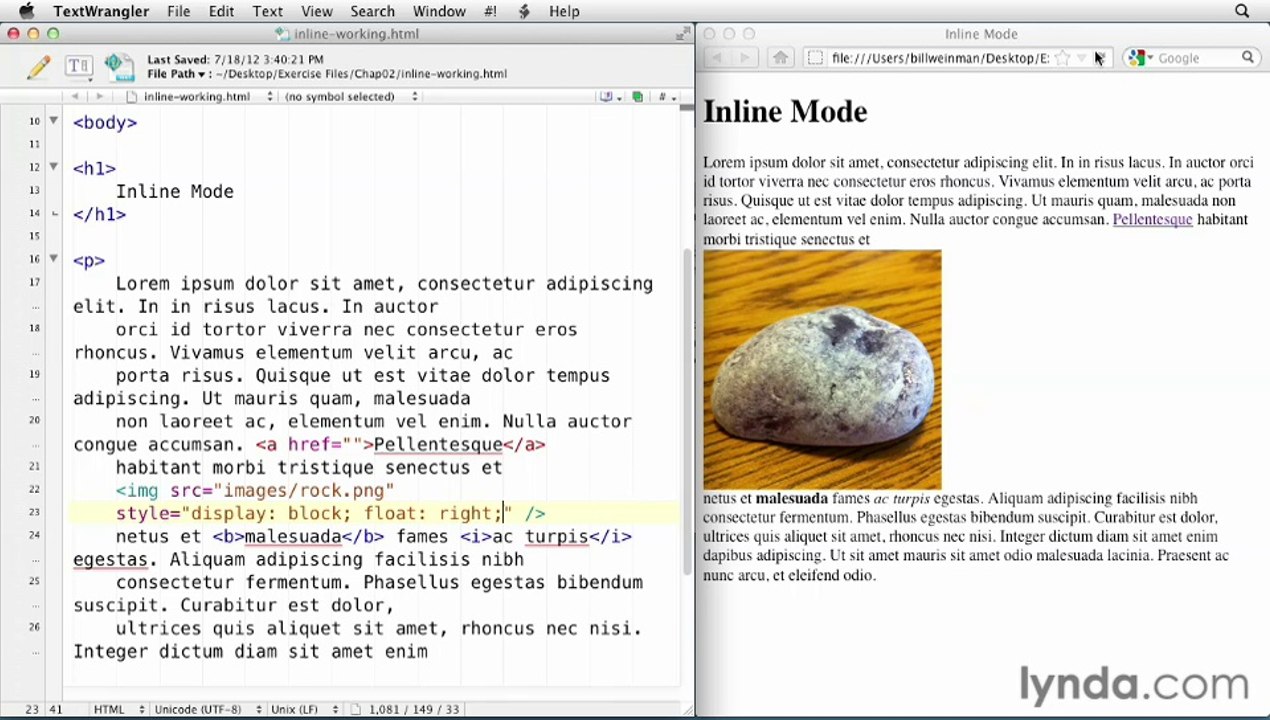Screen dimensions: 1270x720
Task: Open Unix (LF) line endings popup
Action: coord(306,709)
